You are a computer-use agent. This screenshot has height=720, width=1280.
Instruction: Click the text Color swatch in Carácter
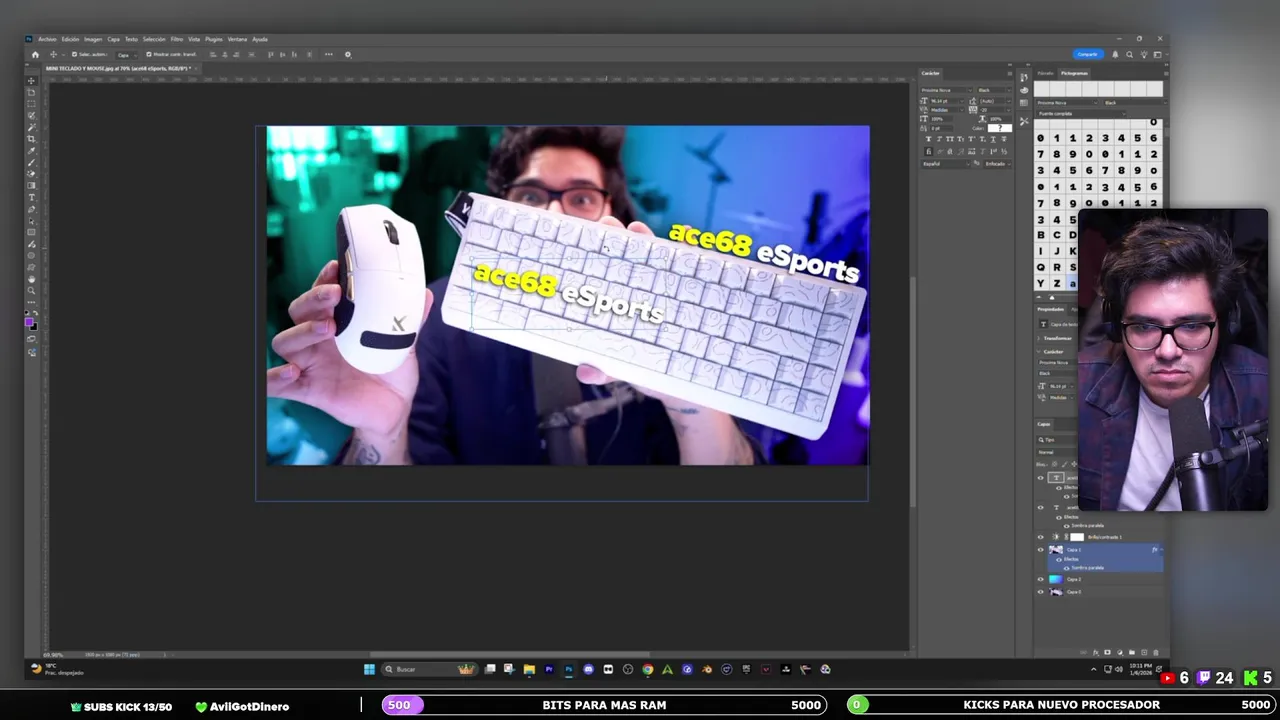pyautogui.click(x=1000, y=128)
